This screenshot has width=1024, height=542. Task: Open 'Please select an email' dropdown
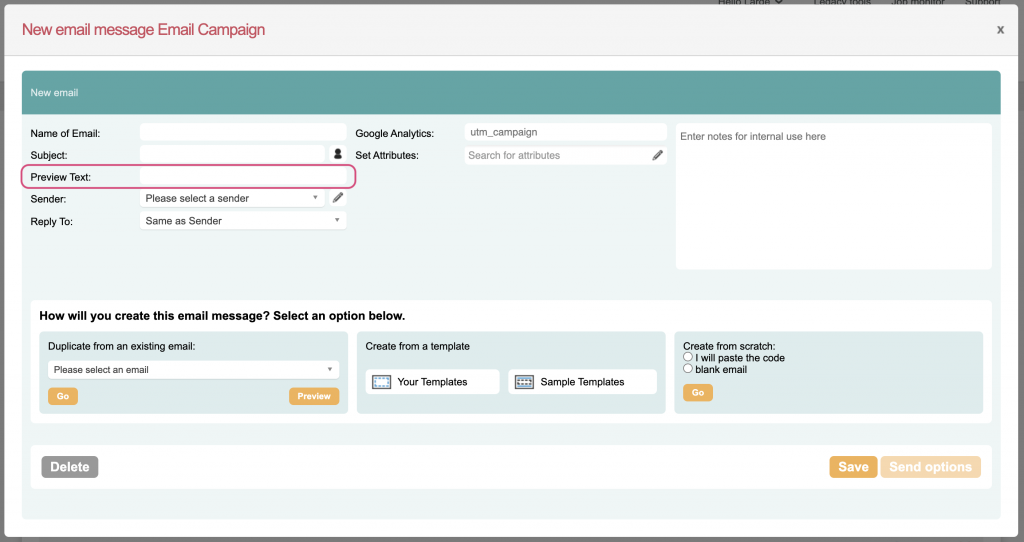(x=193, y=370)
